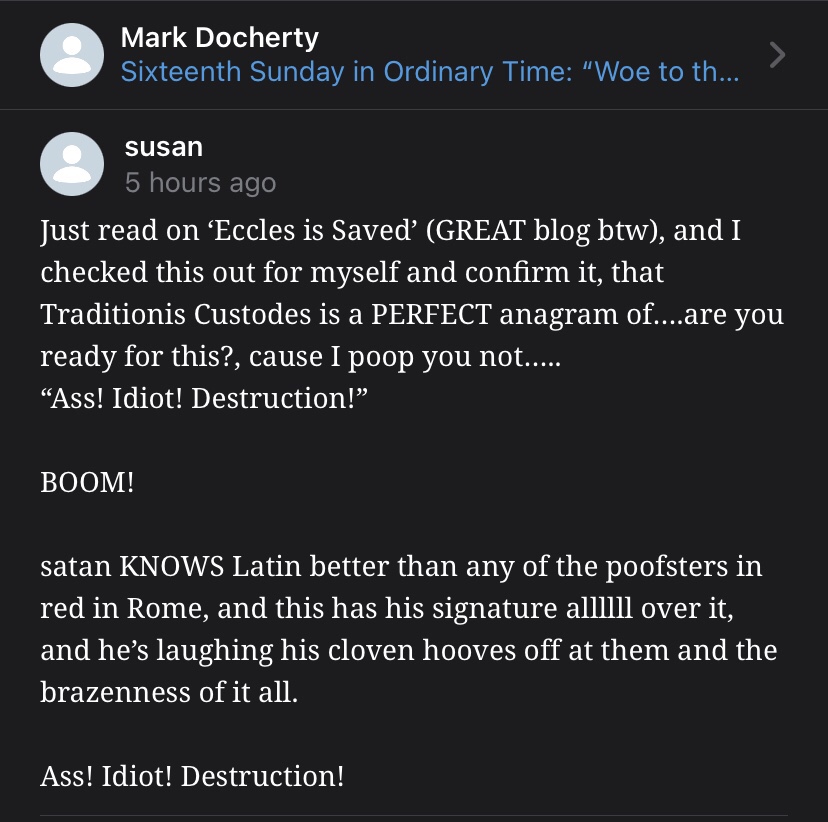Click the 5 hours ago timestamp
The height and width of the screenshot is (822, 828).
click(201, 183)
